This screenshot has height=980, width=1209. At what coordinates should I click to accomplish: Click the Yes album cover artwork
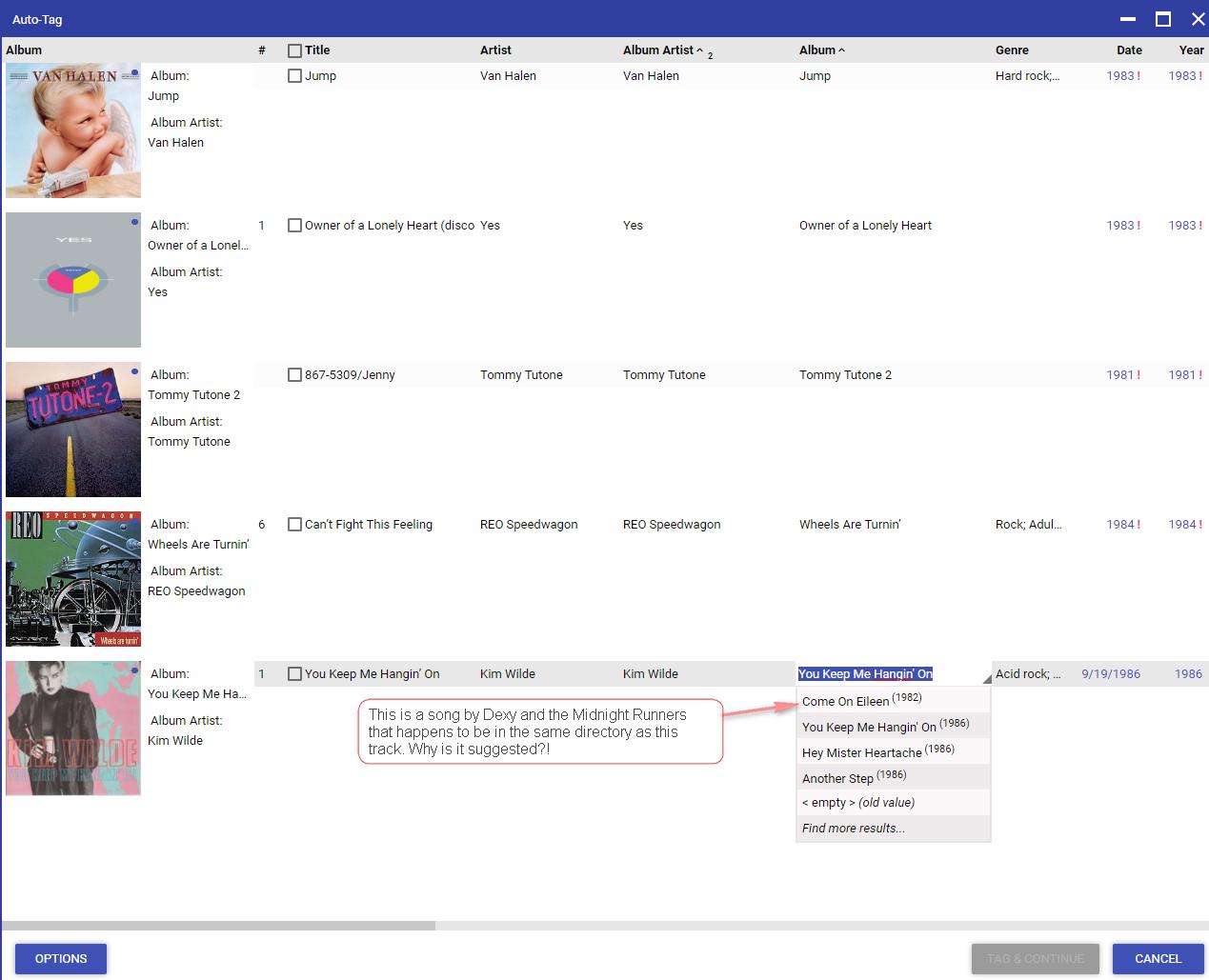[73, 280]
